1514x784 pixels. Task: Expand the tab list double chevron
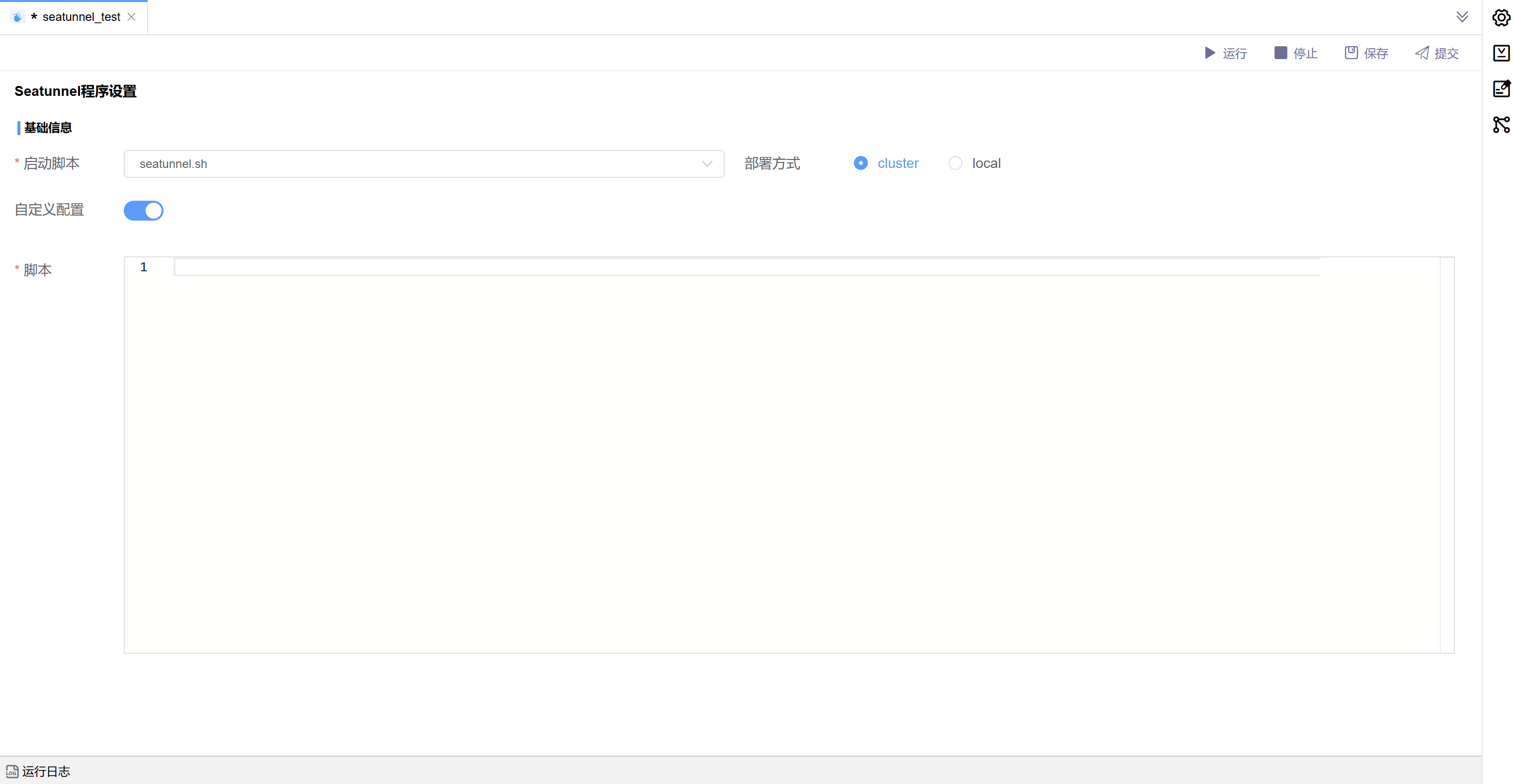coord(1462,16)
